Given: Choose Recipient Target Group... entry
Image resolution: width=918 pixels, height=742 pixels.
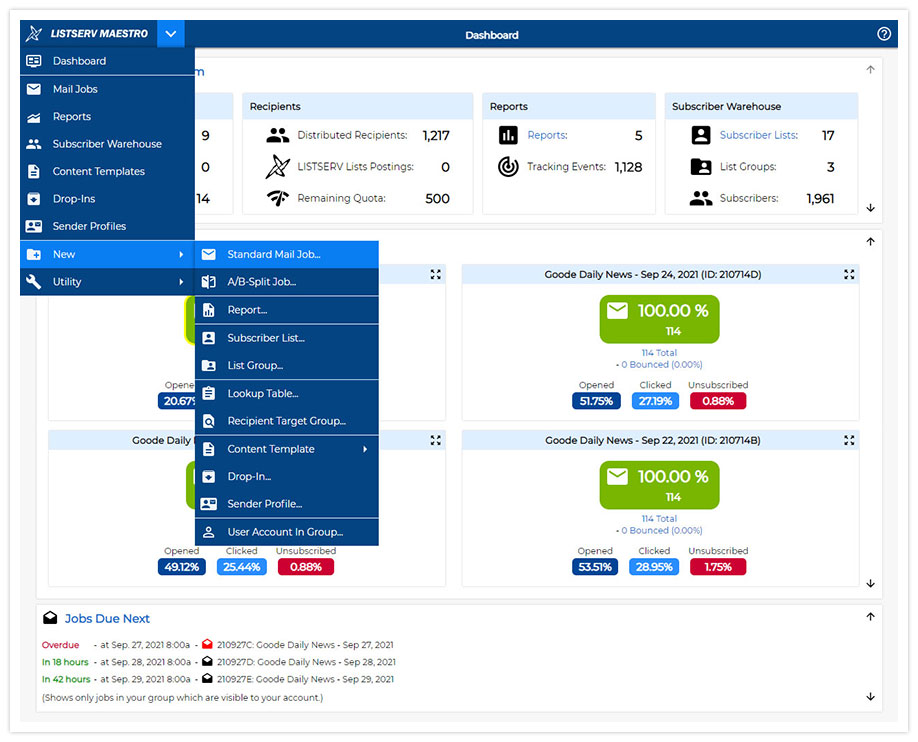Looking at the screenshot, I should coord(286,421).
